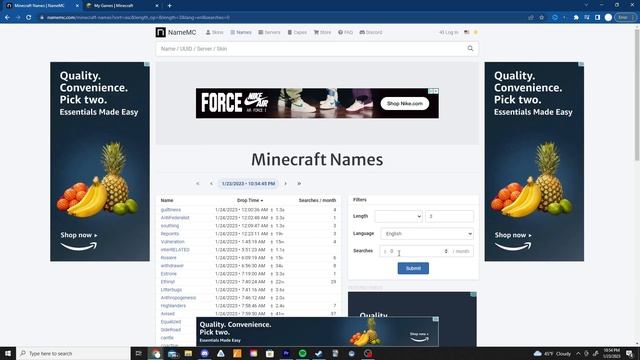Click the magnifying glass search icon
Screen dimensions: 640x360
(470, 49)
